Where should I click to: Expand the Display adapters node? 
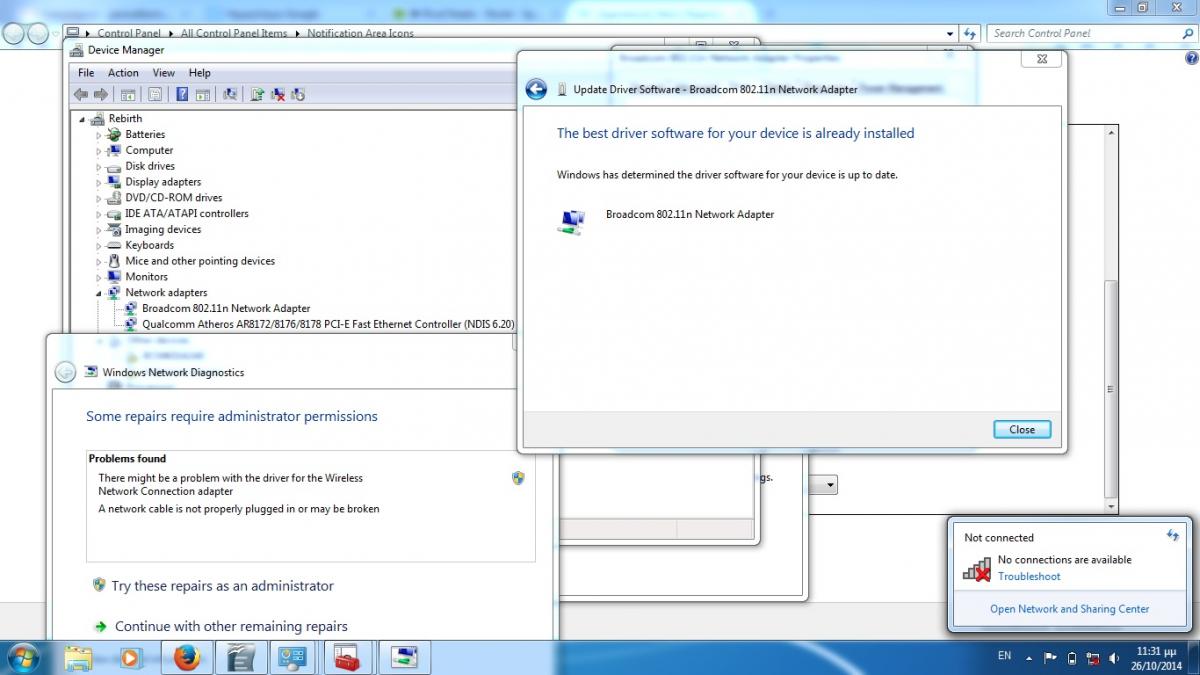point(99,182)
